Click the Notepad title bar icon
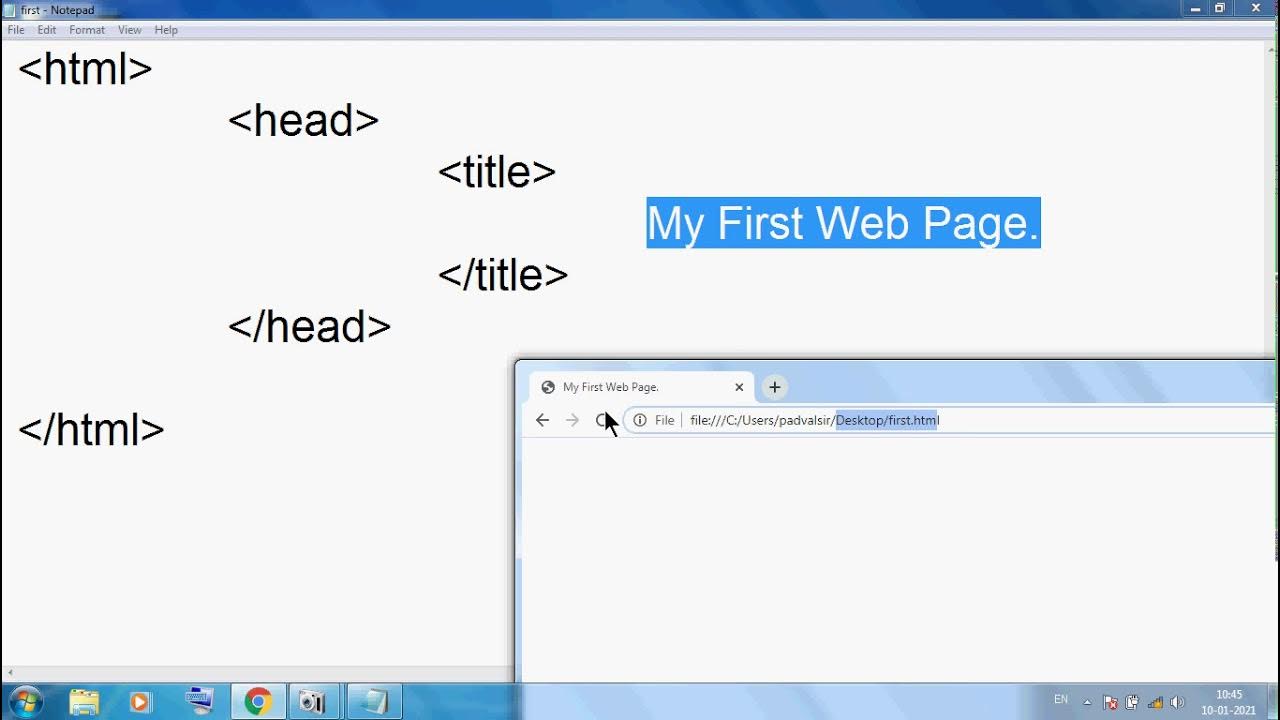 tap(10, 10)
